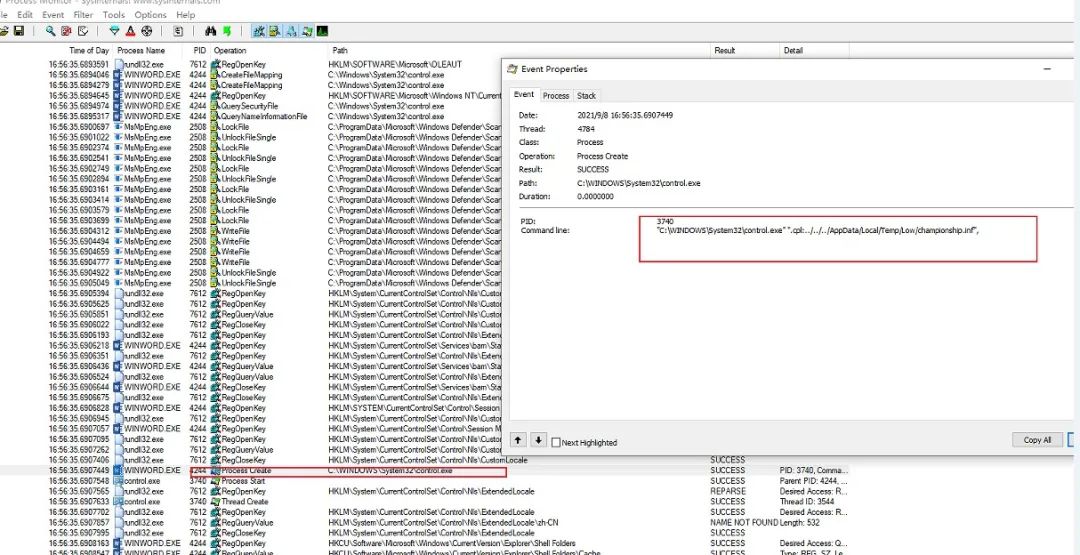Switch to the Process tab in Event Properties
The height and width of the screenshot is (555, 1080).
click(556, 96)
